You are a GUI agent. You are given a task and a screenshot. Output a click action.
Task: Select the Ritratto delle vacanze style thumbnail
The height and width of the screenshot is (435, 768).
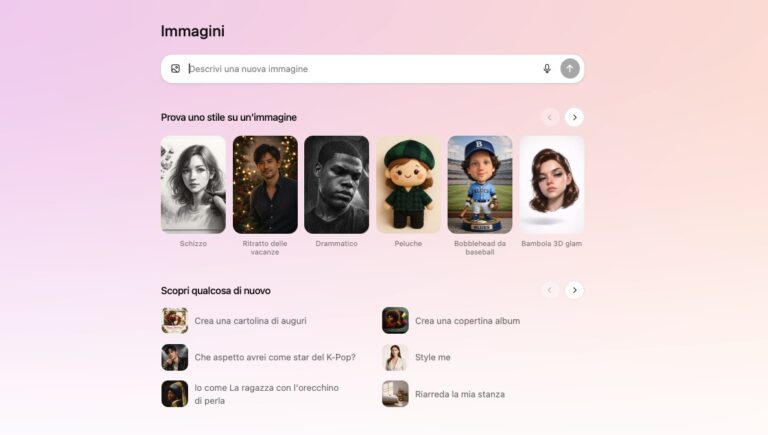(x=265, y=185)
